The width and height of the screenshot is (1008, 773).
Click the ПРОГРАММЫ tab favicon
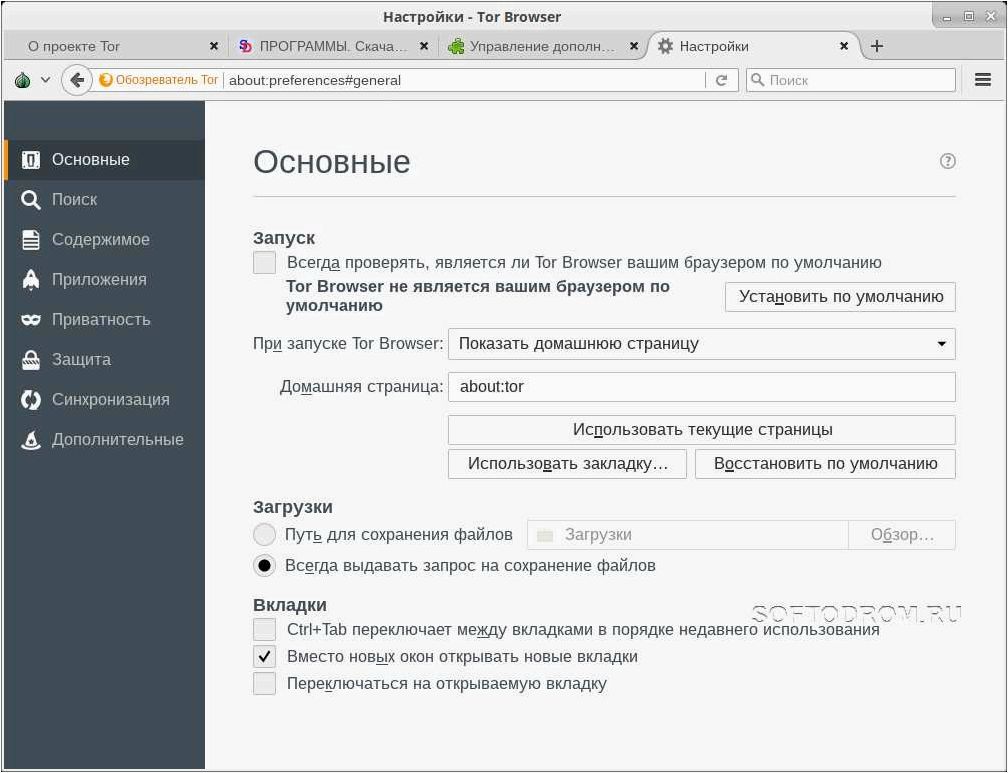(245, 46)
